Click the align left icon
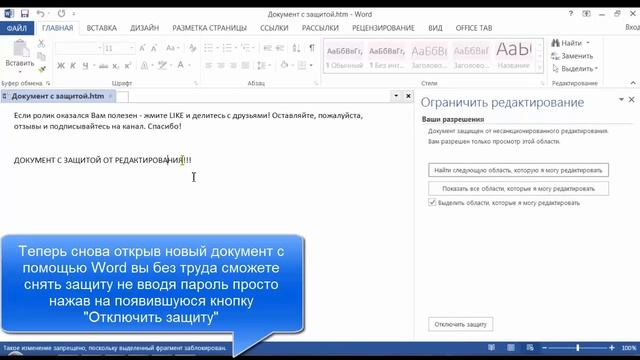The width and height of the screenshot is (640, 360). pyautogui.click(x=209, y=65)
